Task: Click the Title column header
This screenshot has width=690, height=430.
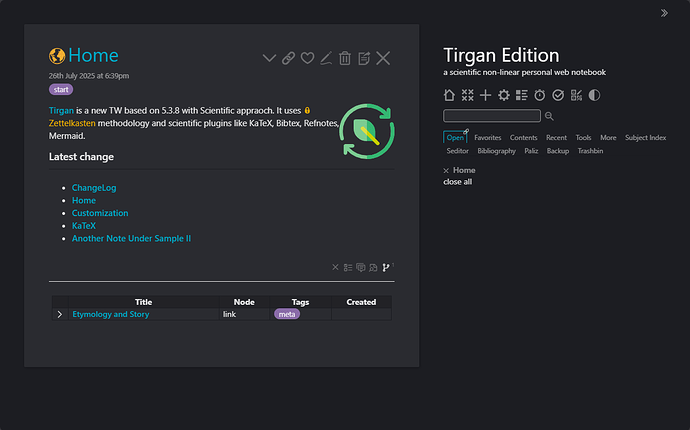Action: click(143, 302)
